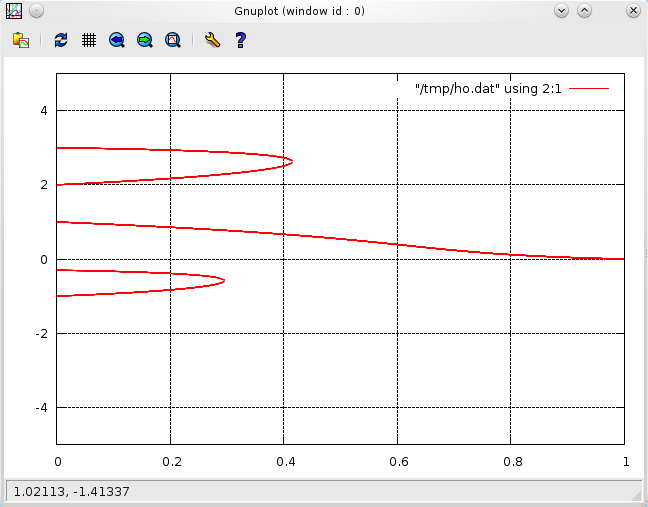The image size is (648, 507).
Task: Open the window menu from the title bar app icon
Action: click(12, 10)
